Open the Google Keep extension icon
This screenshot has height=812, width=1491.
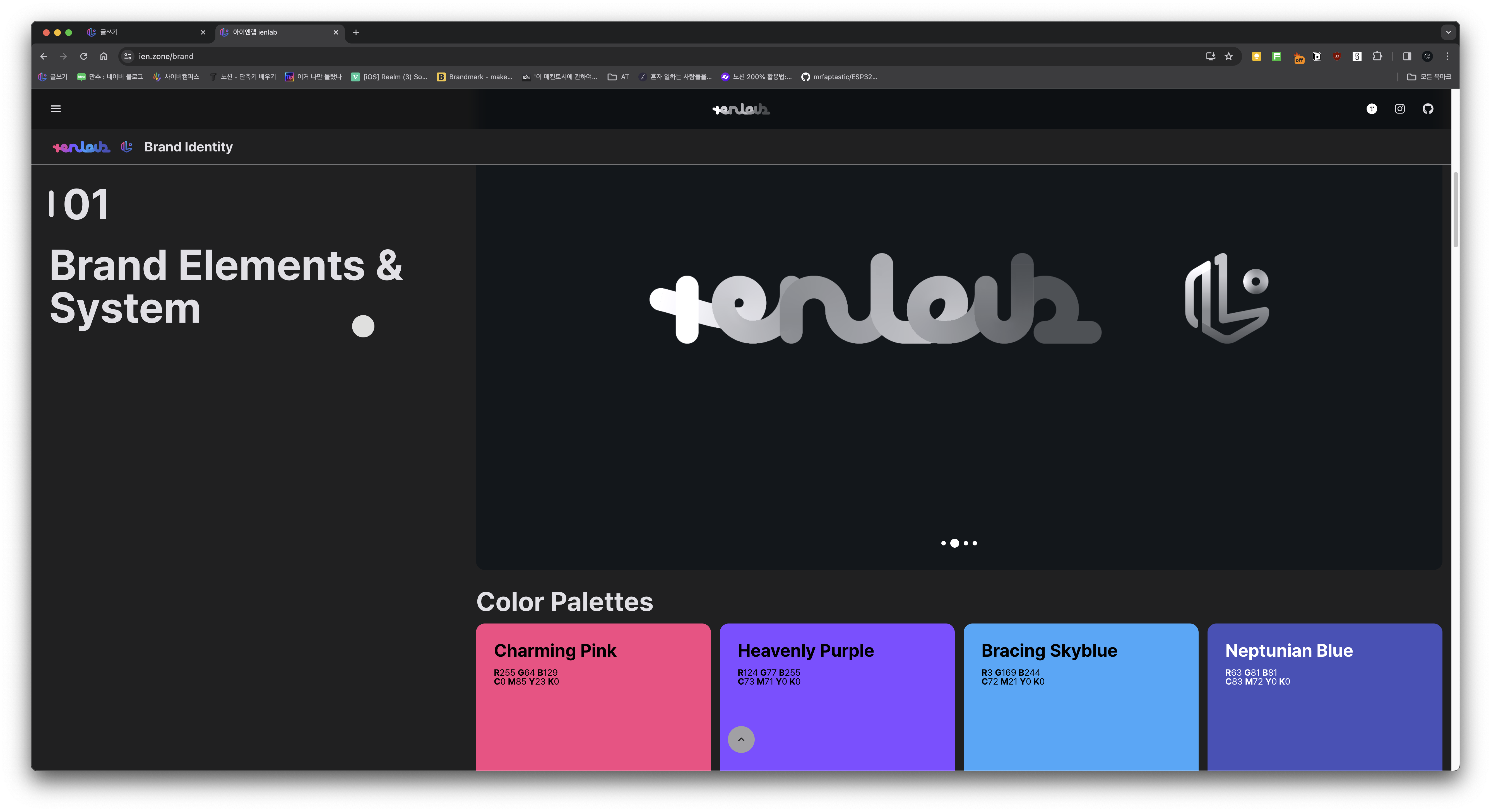(x=1257, y=56)
